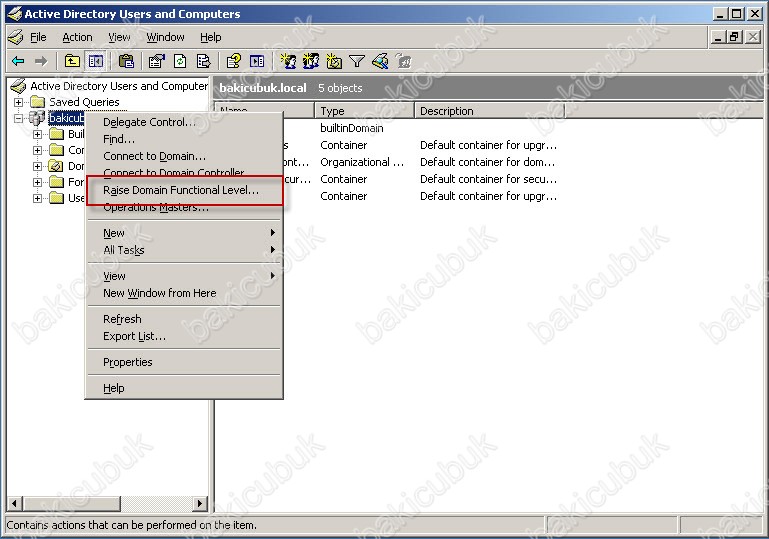Click 'Default container for dom…' description

(487, 162)
